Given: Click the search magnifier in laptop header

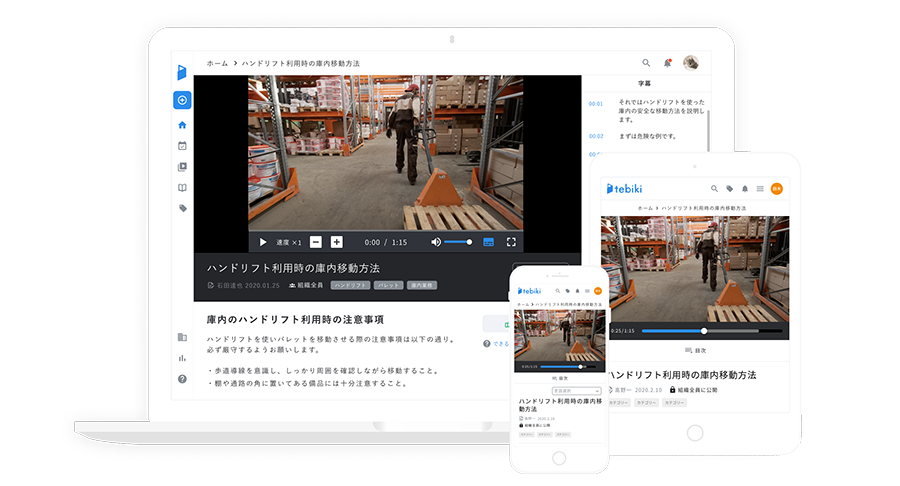Looking at the screenshot, I should (x=646, y=63).
